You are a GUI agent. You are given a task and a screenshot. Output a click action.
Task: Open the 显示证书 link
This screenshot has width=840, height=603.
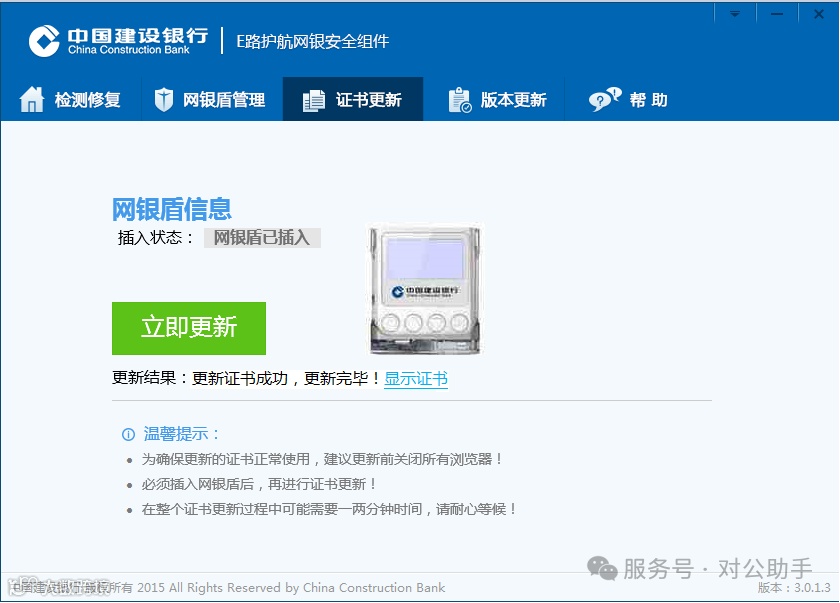coord(416,379)
